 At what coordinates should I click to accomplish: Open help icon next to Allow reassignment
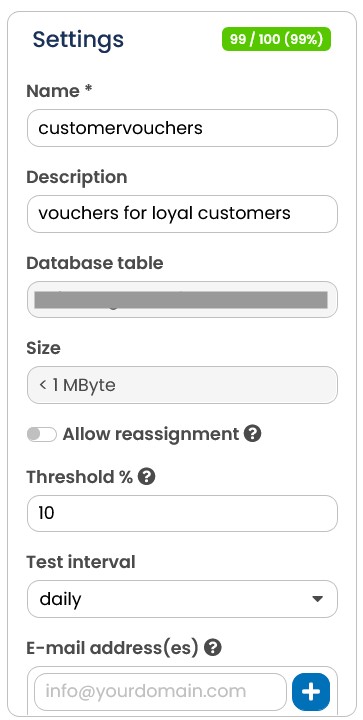[x=252, y=433]
